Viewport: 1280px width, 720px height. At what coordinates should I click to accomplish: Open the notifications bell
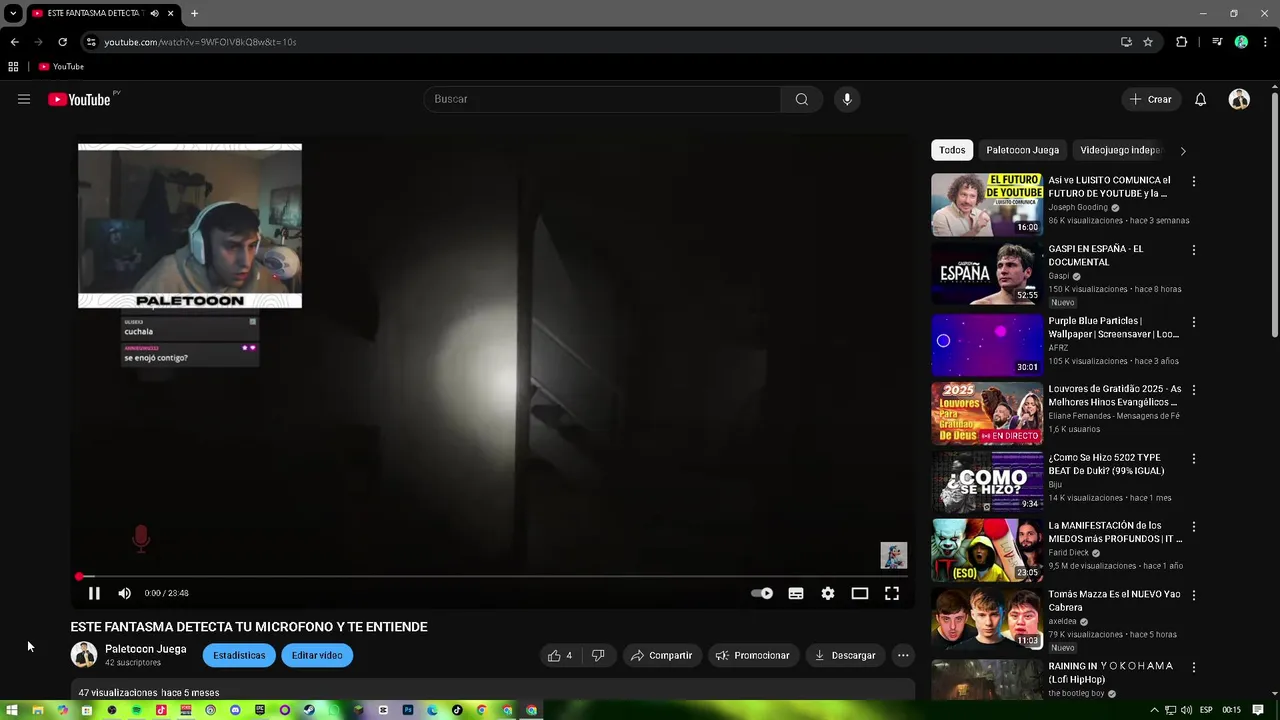1201,99
